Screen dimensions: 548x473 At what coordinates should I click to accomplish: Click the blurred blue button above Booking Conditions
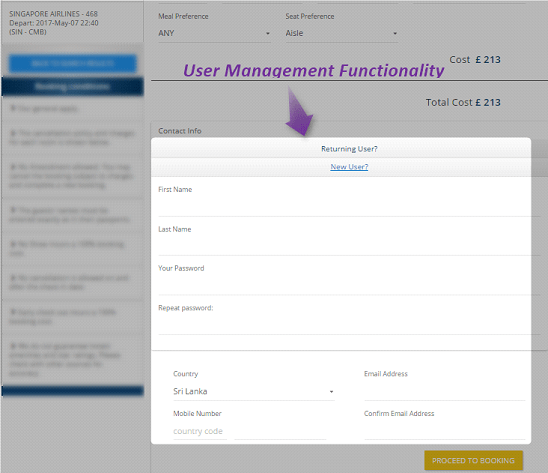point(73,63)
